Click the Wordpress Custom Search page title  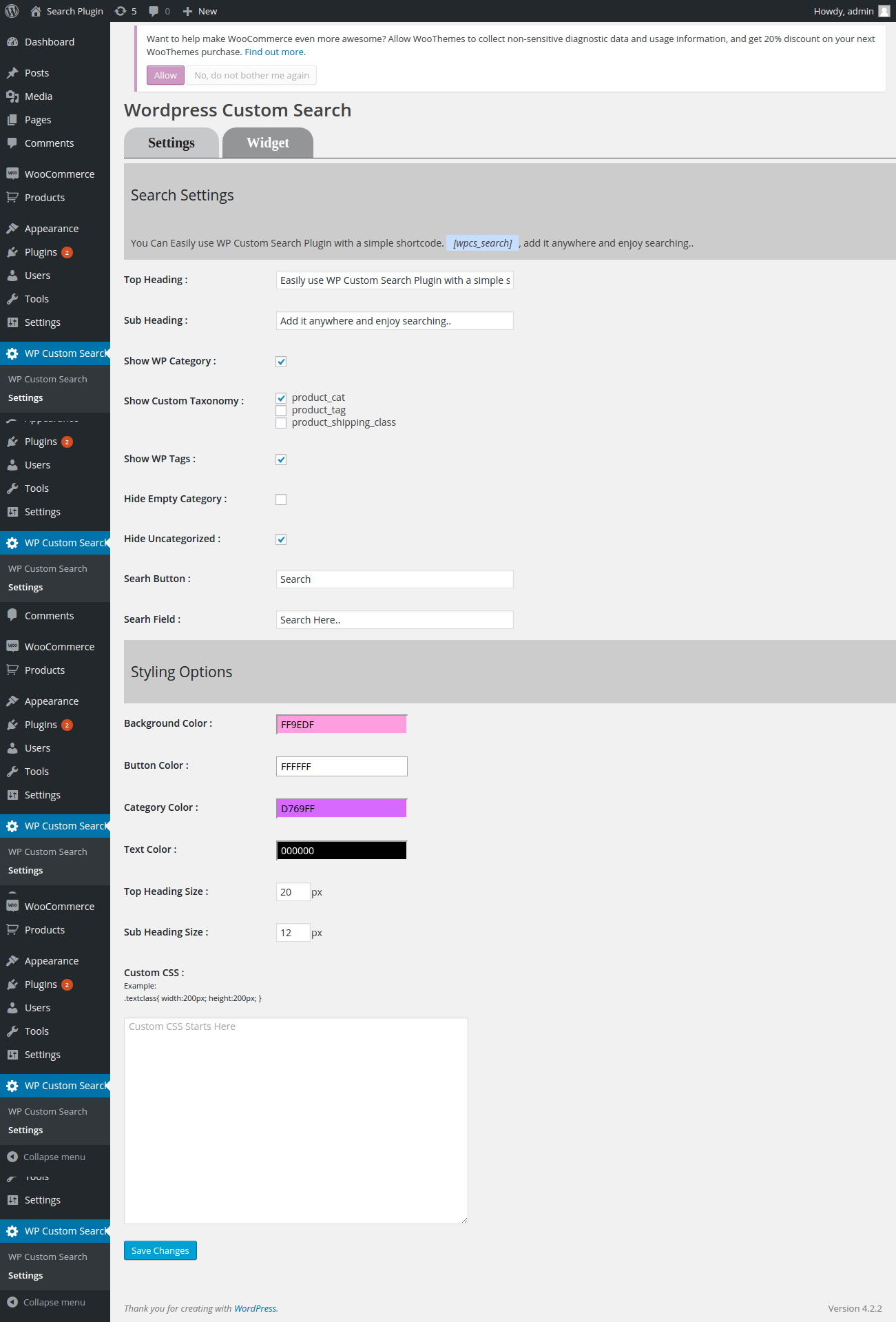pyautogui.click(x=238, y=110)
